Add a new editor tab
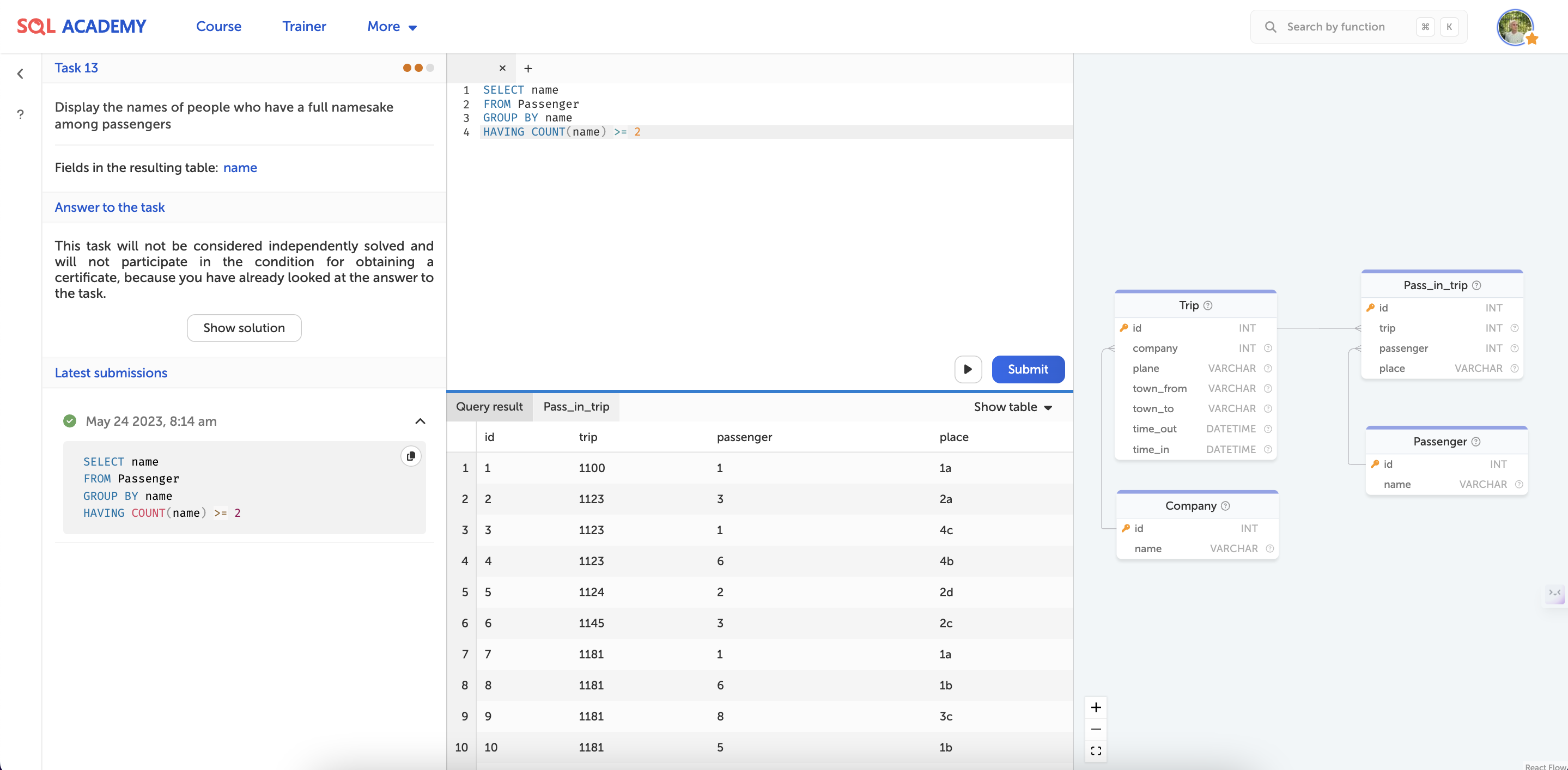 pyautogui.click(x=528, y=68)
